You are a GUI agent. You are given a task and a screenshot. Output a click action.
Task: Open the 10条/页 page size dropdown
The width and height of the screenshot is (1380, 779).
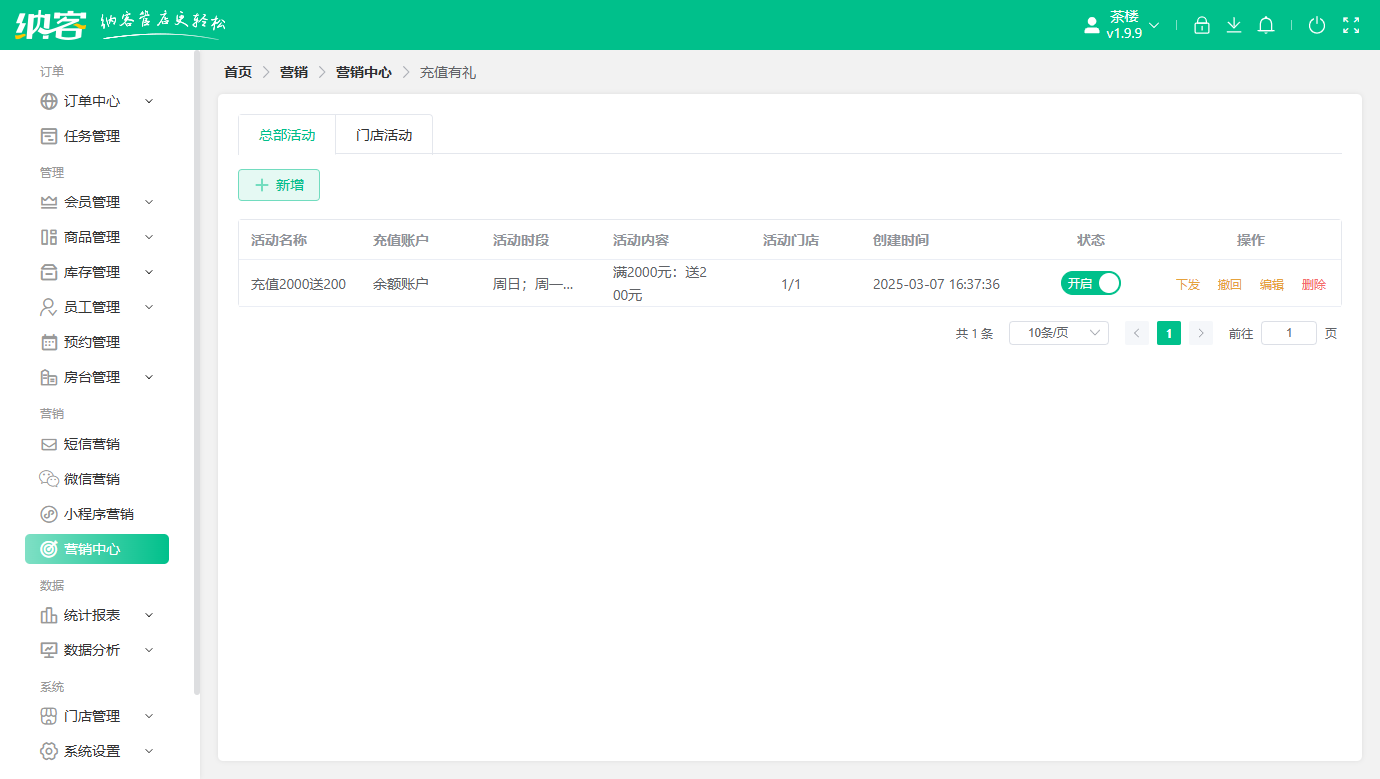point(1058,333)
